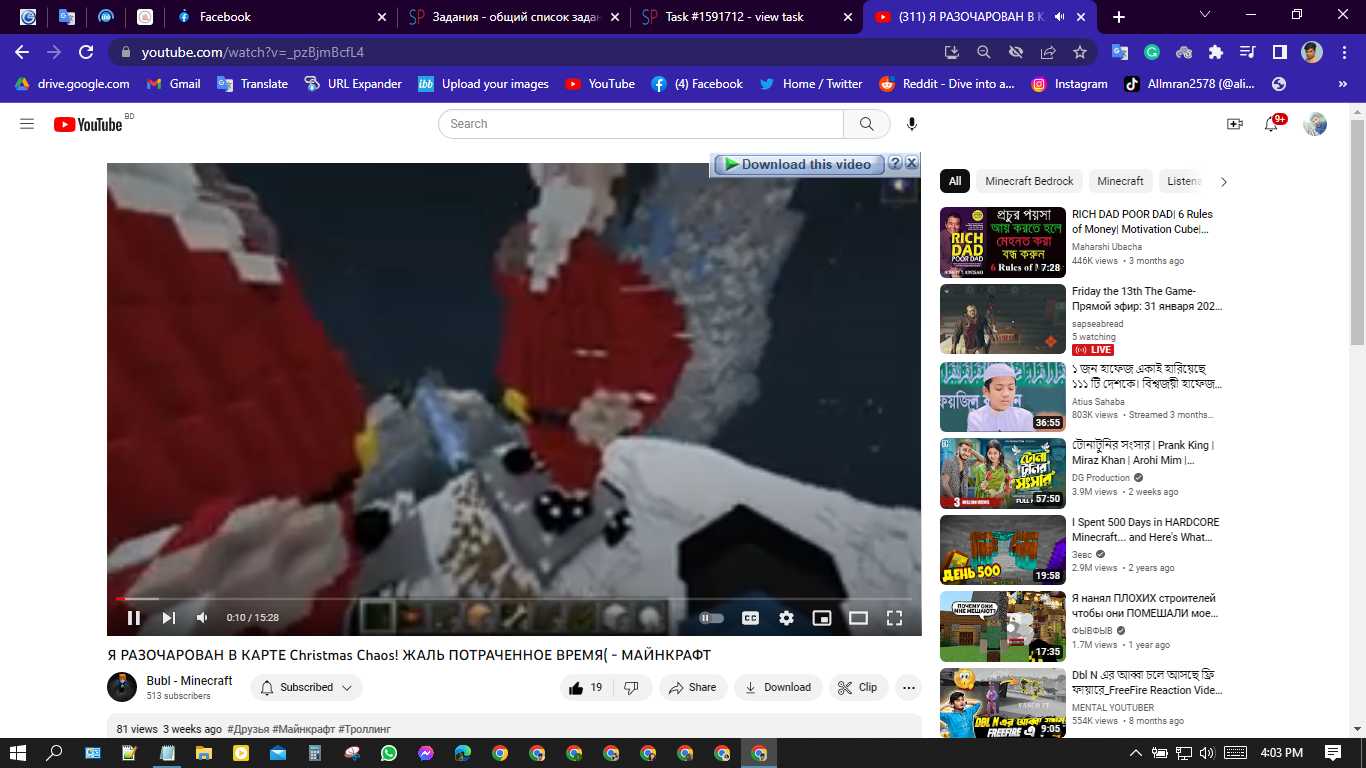The image size is (1366, 768).
Task: Click the address bar URL
Action: coord(252,52)
